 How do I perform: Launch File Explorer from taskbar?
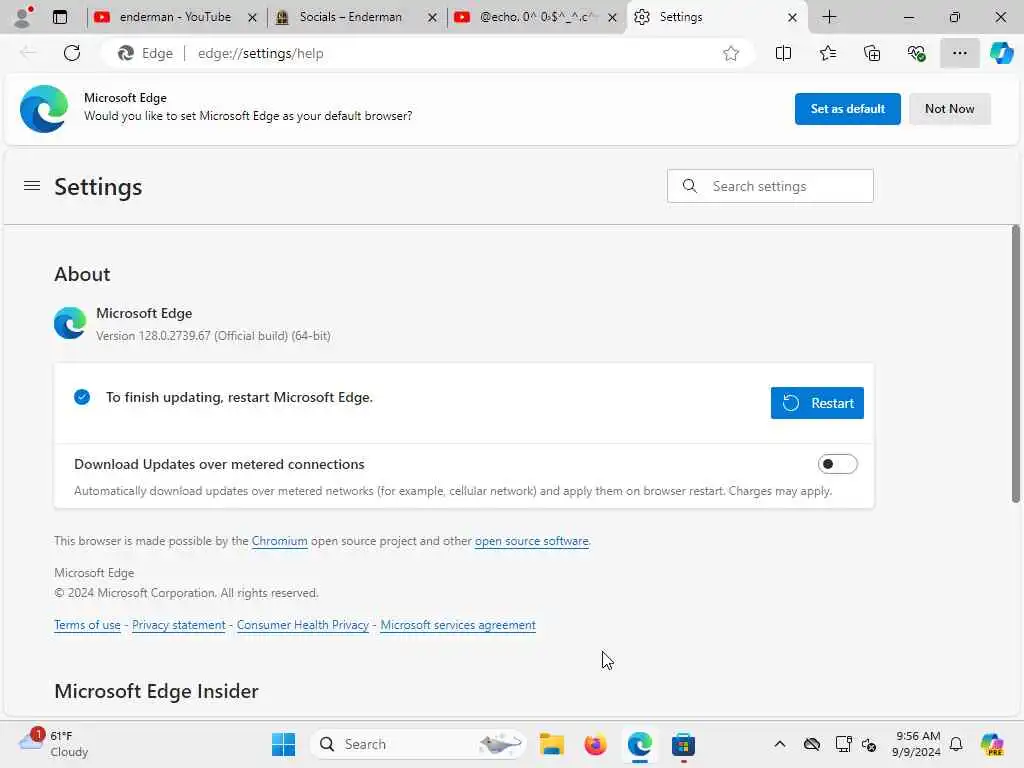pyautogui.click(x=551, y=744)
